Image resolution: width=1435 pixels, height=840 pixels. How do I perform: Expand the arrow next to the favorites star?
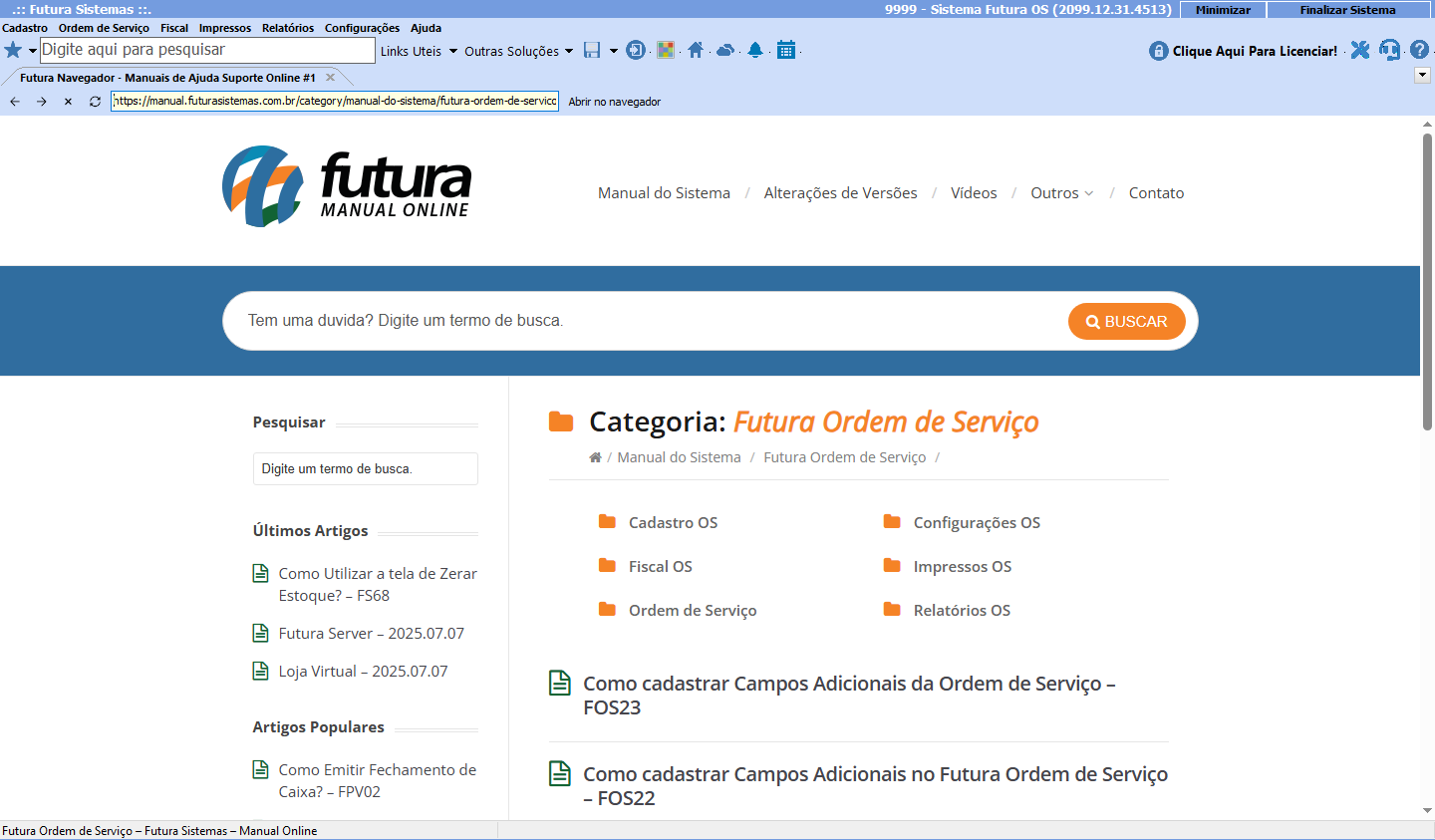click(32, 51)
